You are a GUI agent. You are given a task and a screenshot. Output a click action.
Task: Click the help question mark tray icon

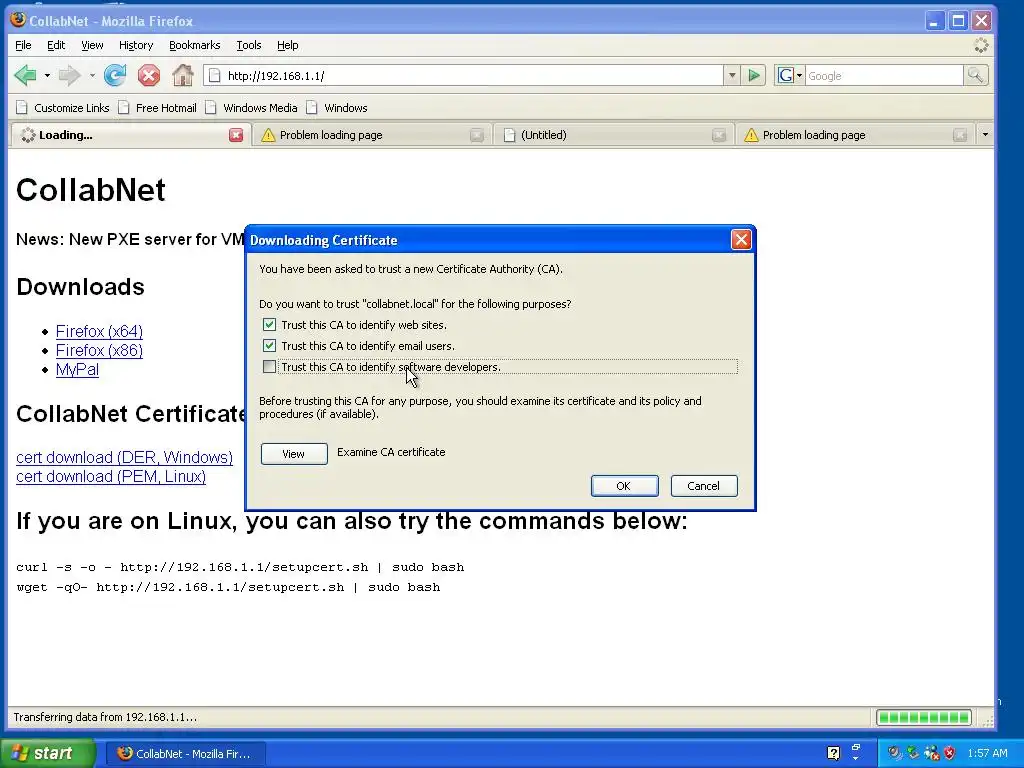833,754
